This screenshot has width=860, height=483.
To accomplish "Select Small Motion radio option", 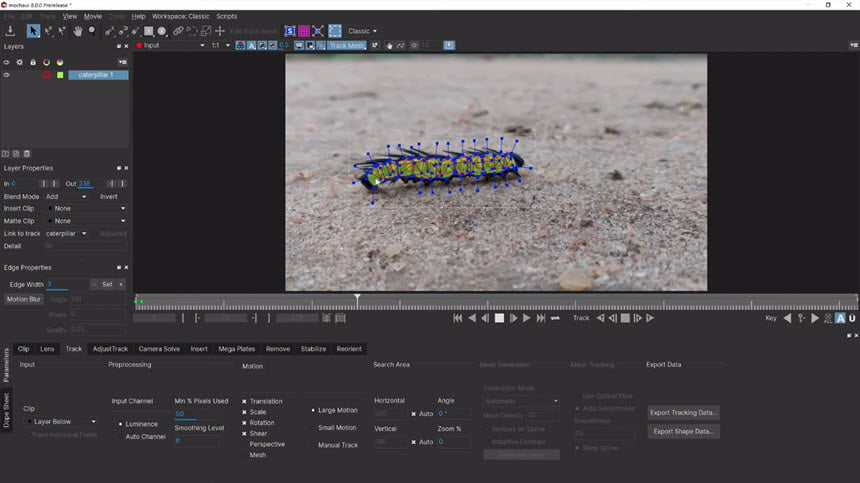I will tap(337, 428).
